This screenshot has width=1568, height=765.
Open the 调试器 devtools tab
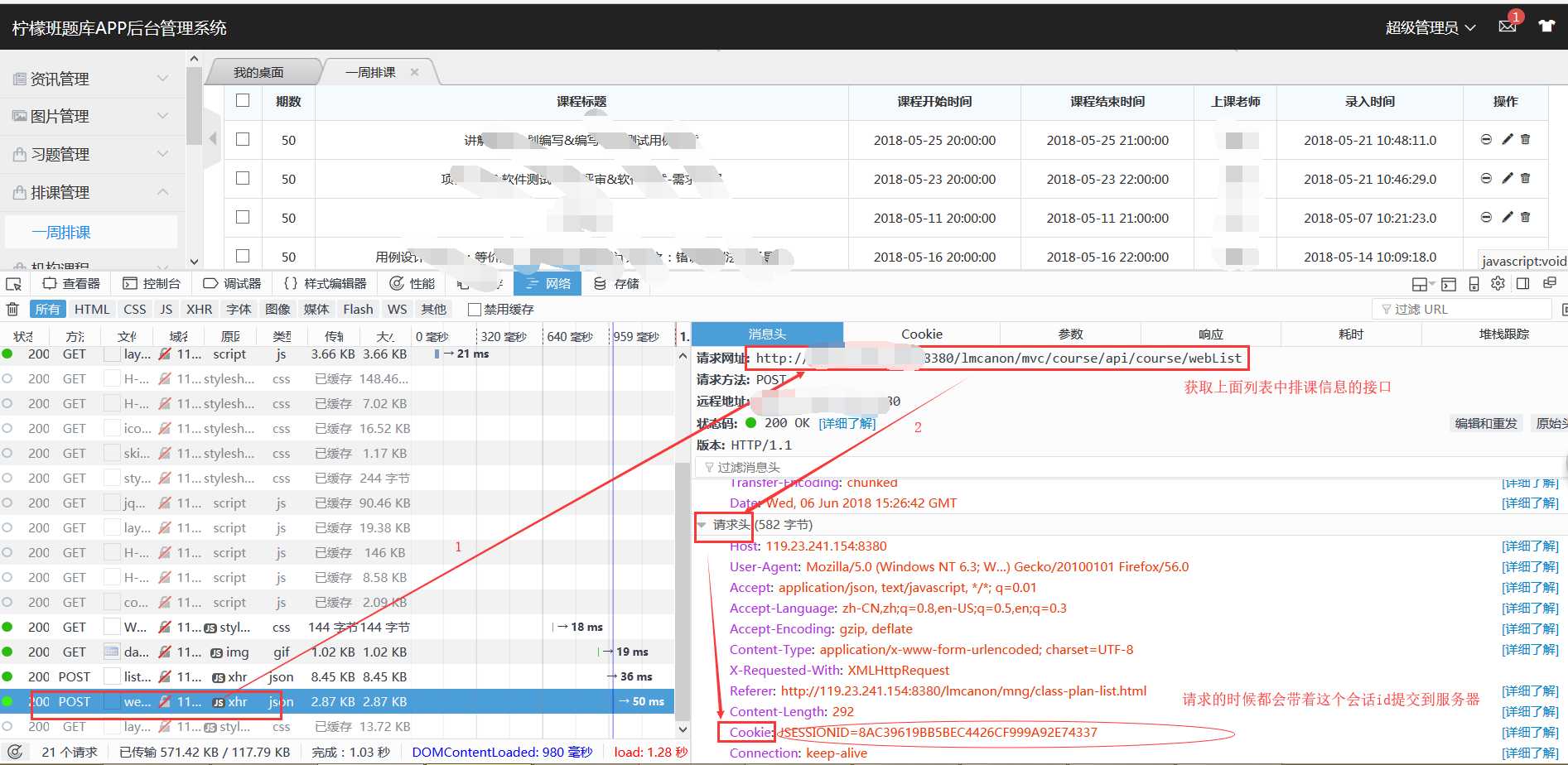(232, 283)
